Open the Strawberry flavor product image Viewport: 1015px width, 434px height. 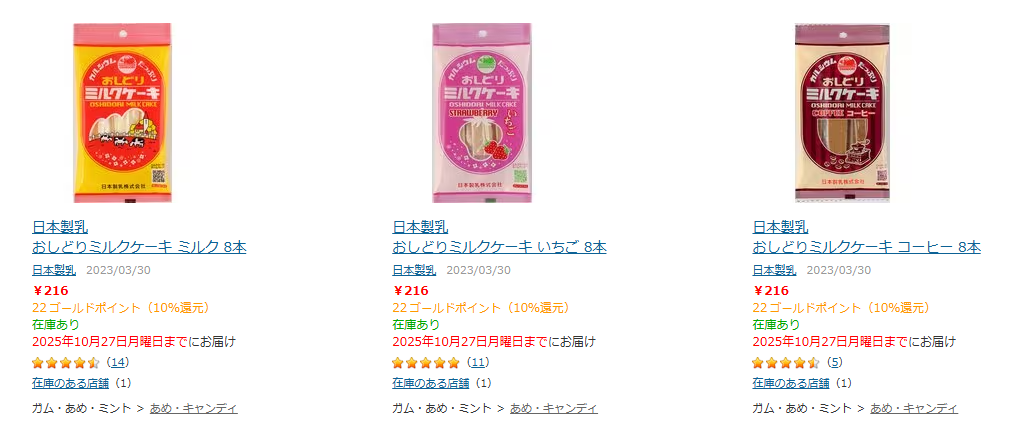point(482,113)
